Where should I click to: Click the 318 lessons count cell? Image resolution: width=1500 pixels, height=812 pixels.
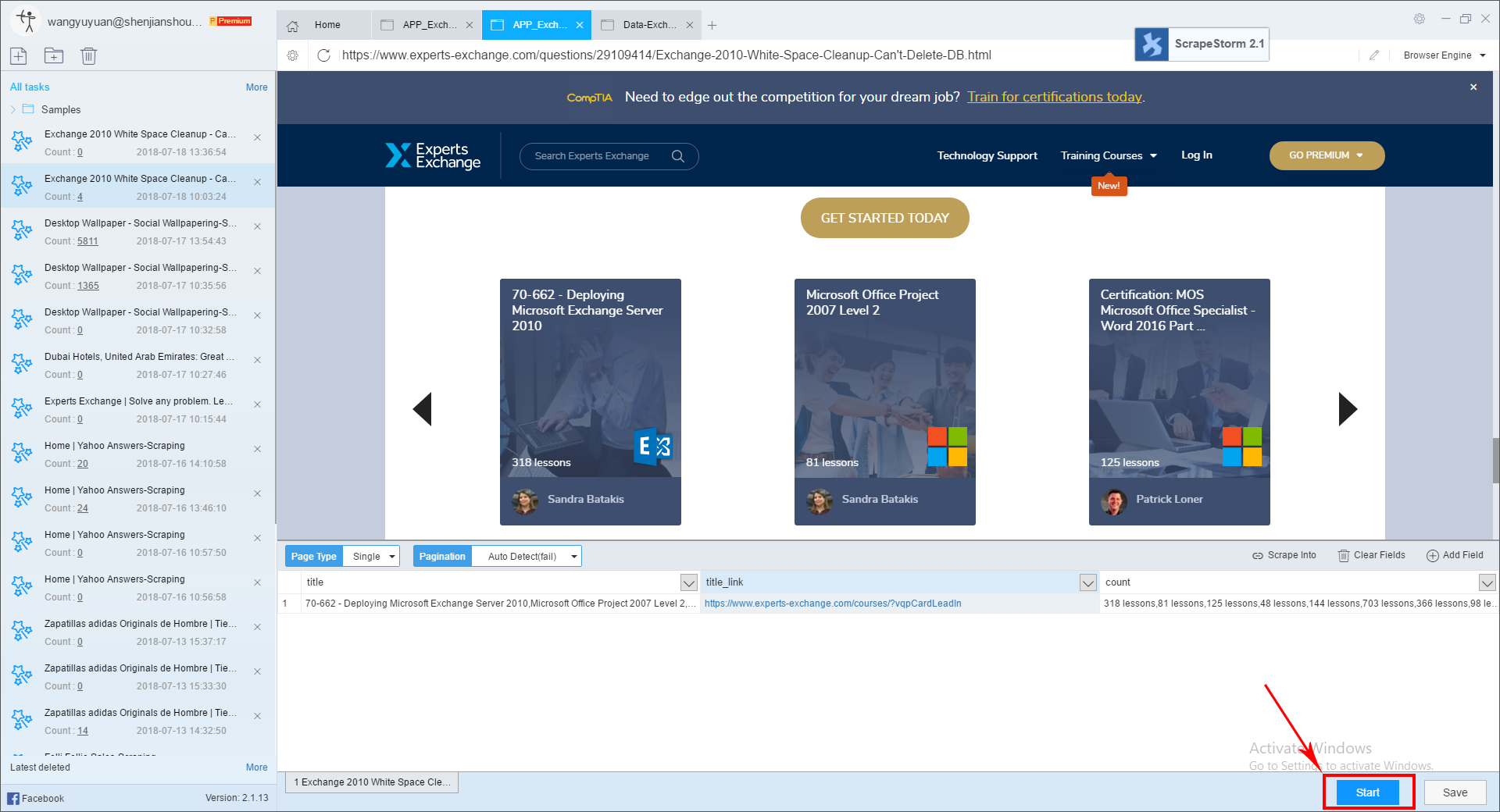coord(1298,604)
